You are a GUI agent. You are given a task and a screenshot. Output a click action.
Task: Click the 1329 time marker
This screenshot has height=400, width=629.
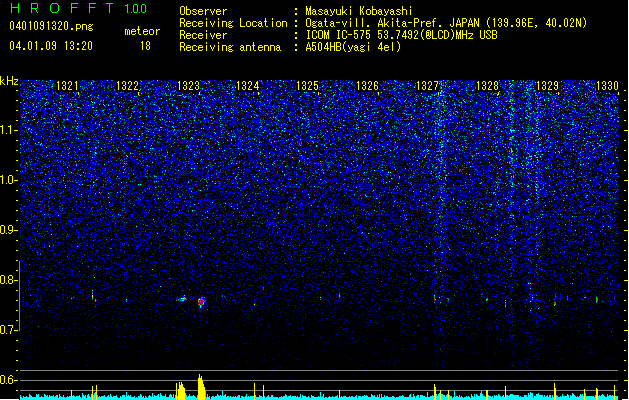[548, 86]
